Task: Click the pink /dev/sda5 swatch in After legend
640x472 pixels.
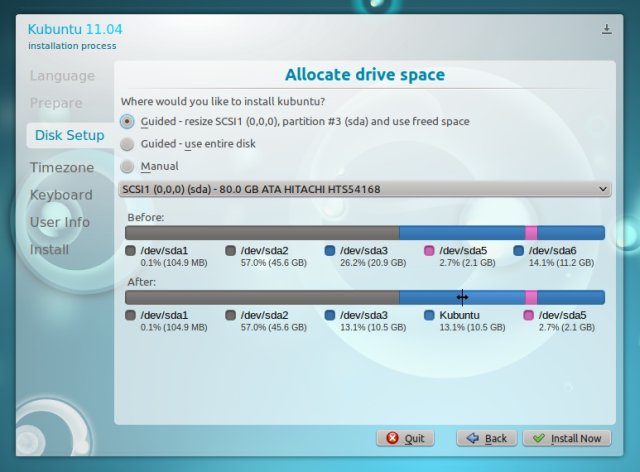Action: tap(529, 315)
